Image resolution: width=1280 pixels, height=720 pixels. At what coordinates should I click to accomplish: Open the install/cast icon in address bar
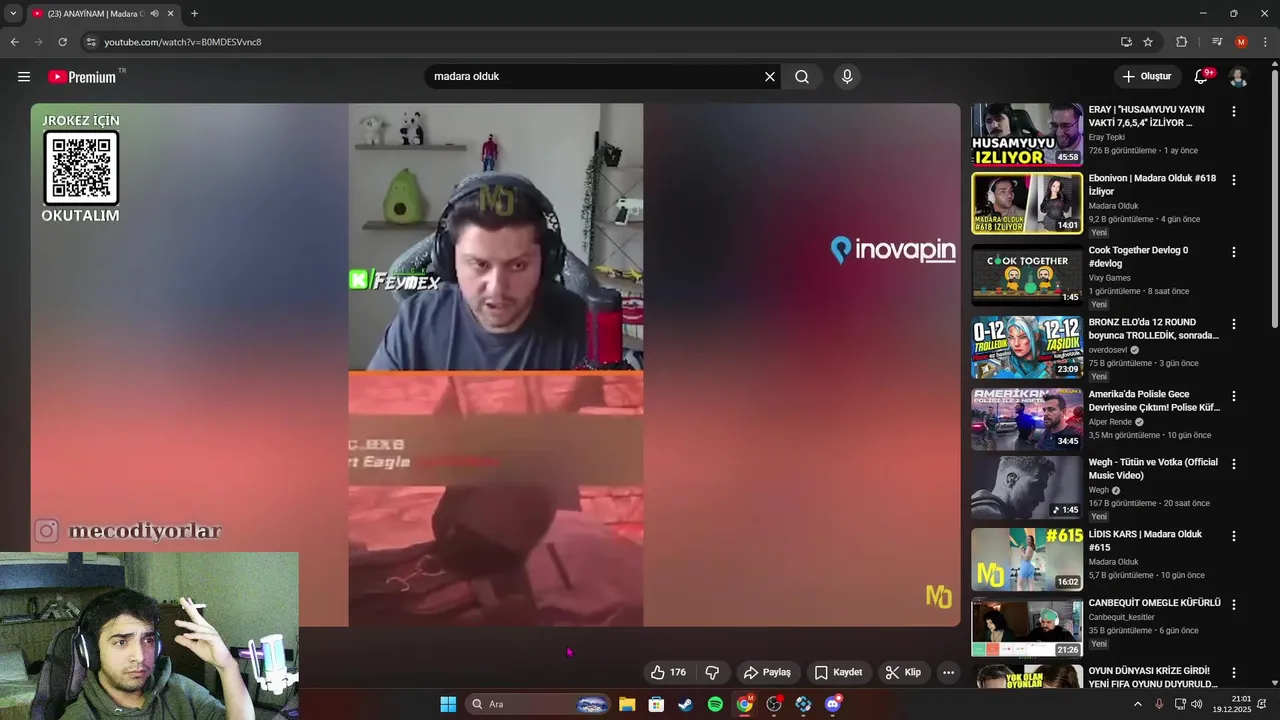1126,42
